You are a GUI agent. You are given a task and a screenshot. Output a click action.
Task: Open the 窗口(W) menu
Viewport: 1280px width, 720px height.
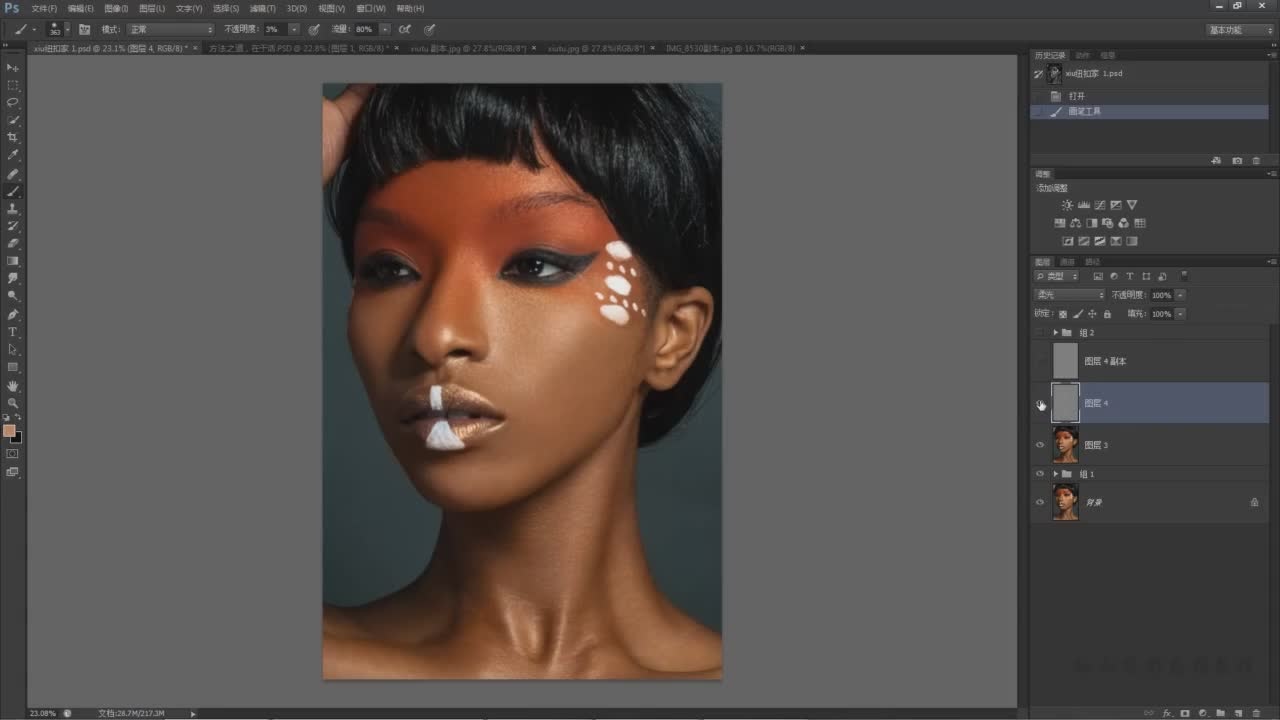coord(372,8)
